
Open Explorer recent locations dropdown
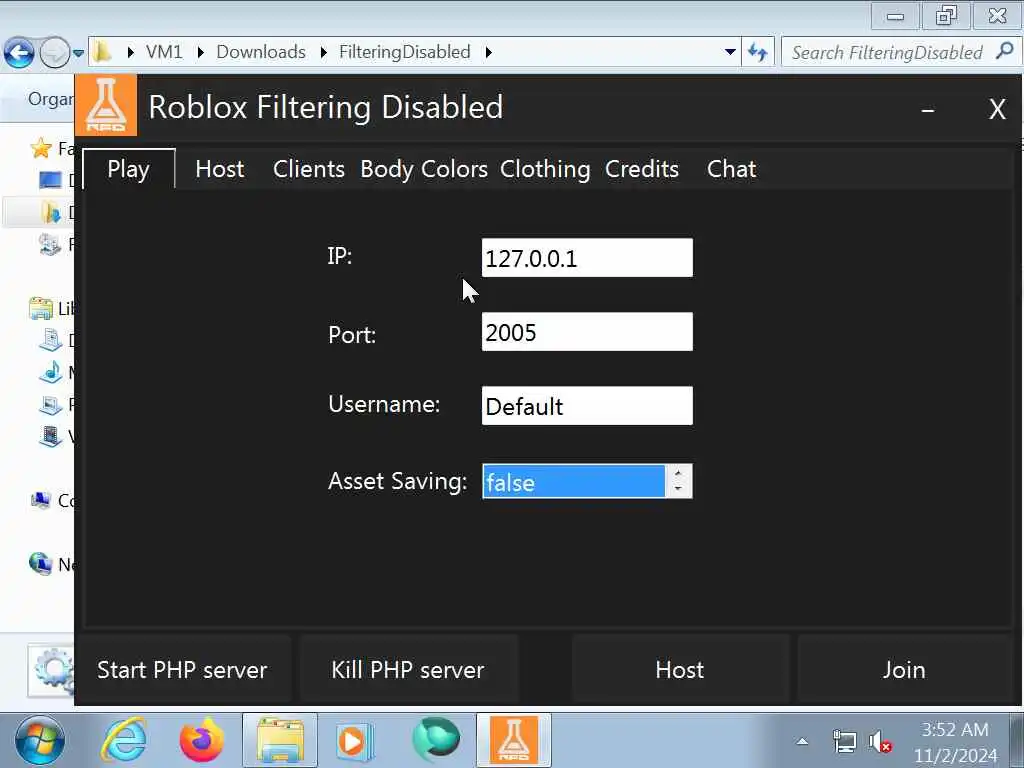click(78, 52)
